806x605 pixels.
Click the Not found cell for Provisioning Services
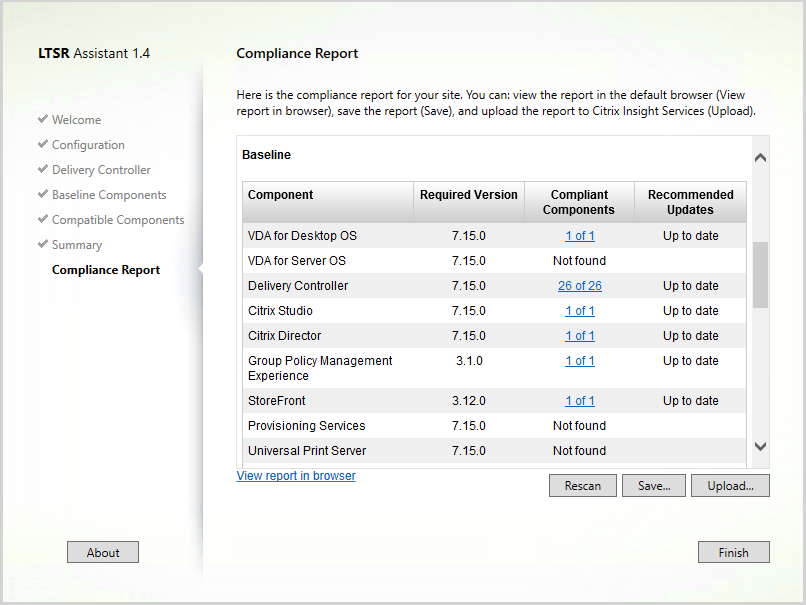click(x=579, y=426)
